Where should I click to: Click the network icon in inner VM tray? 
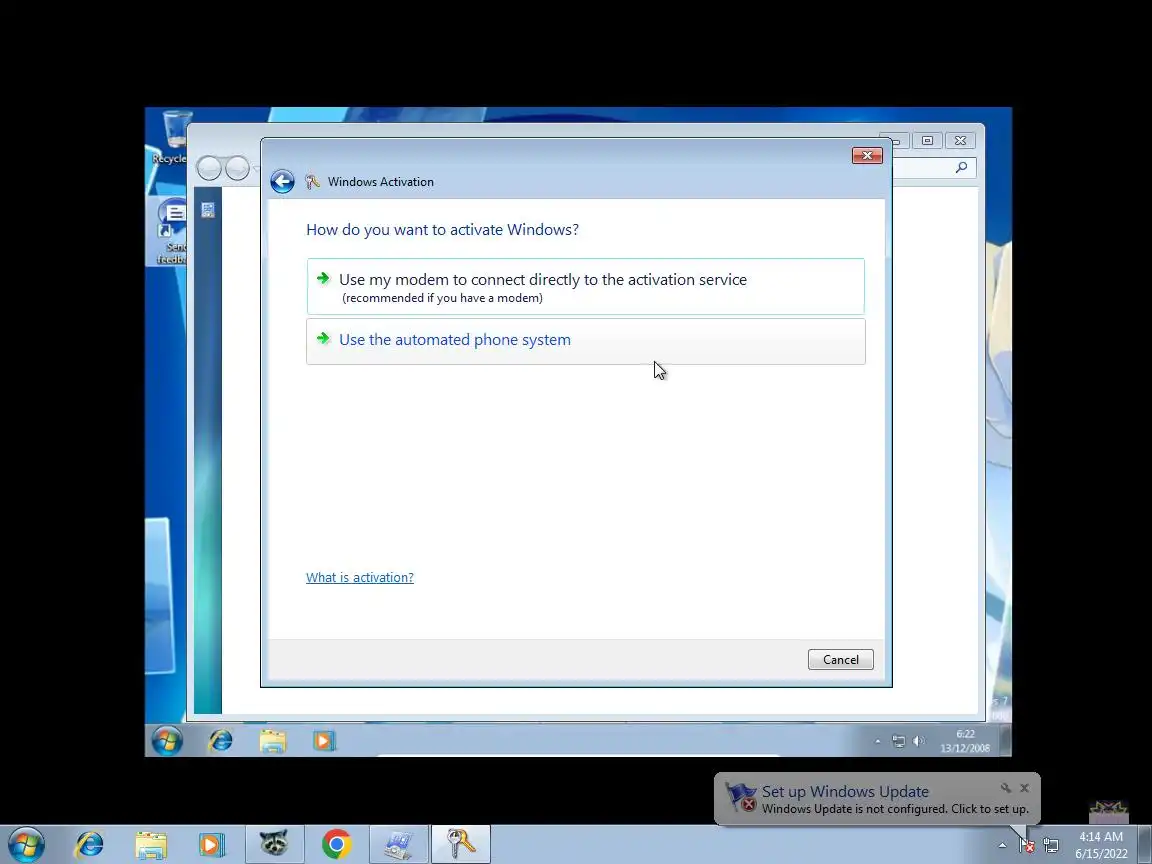pyautogui.click(x=899, y=741)
